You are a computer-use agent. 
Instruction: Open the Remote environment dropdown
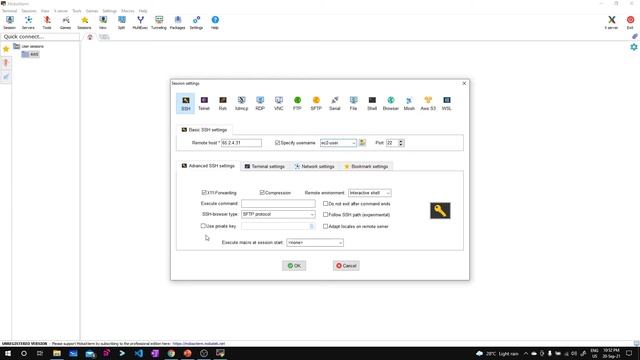pos(370,193)
